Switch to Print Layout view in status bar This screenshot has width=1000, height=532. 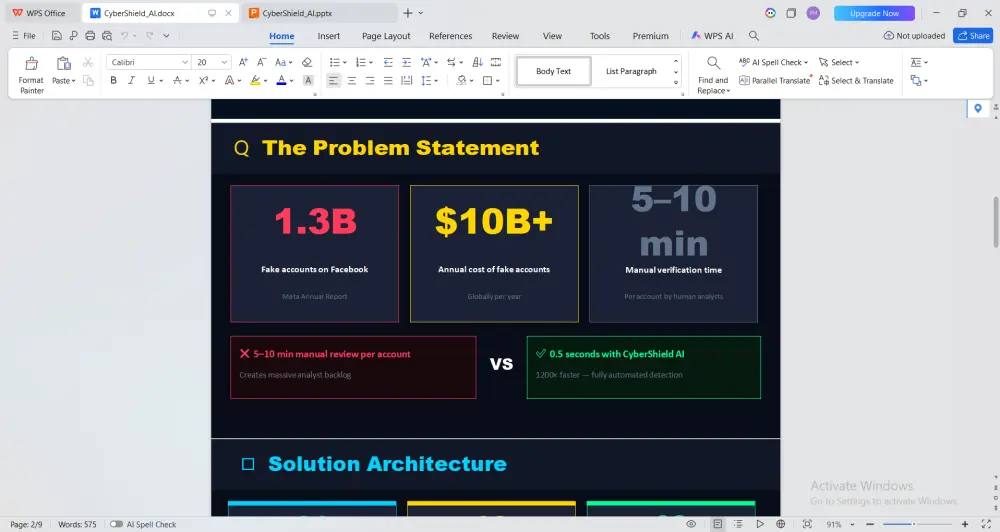coord(717,524)
